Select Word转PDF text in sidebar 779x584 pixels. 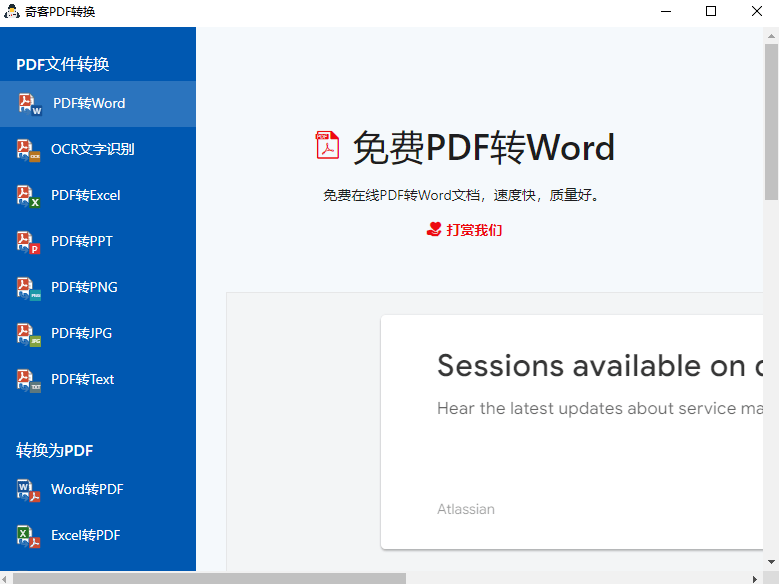pos(87,489)
